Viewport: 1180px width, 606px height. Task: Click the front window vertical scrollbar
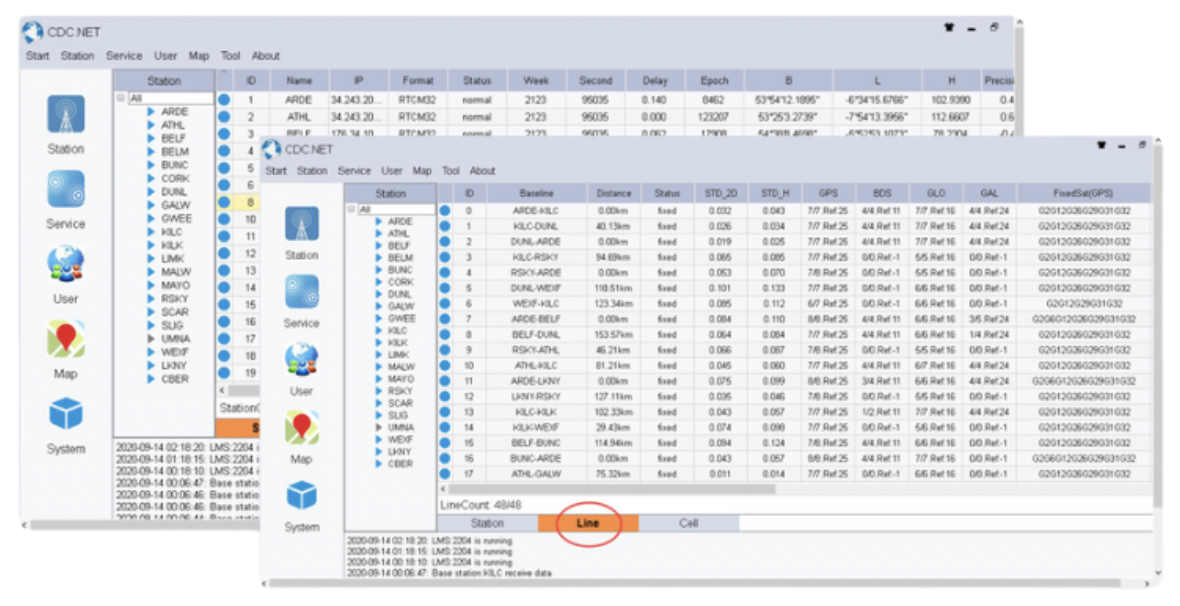tap(1157, 340)
